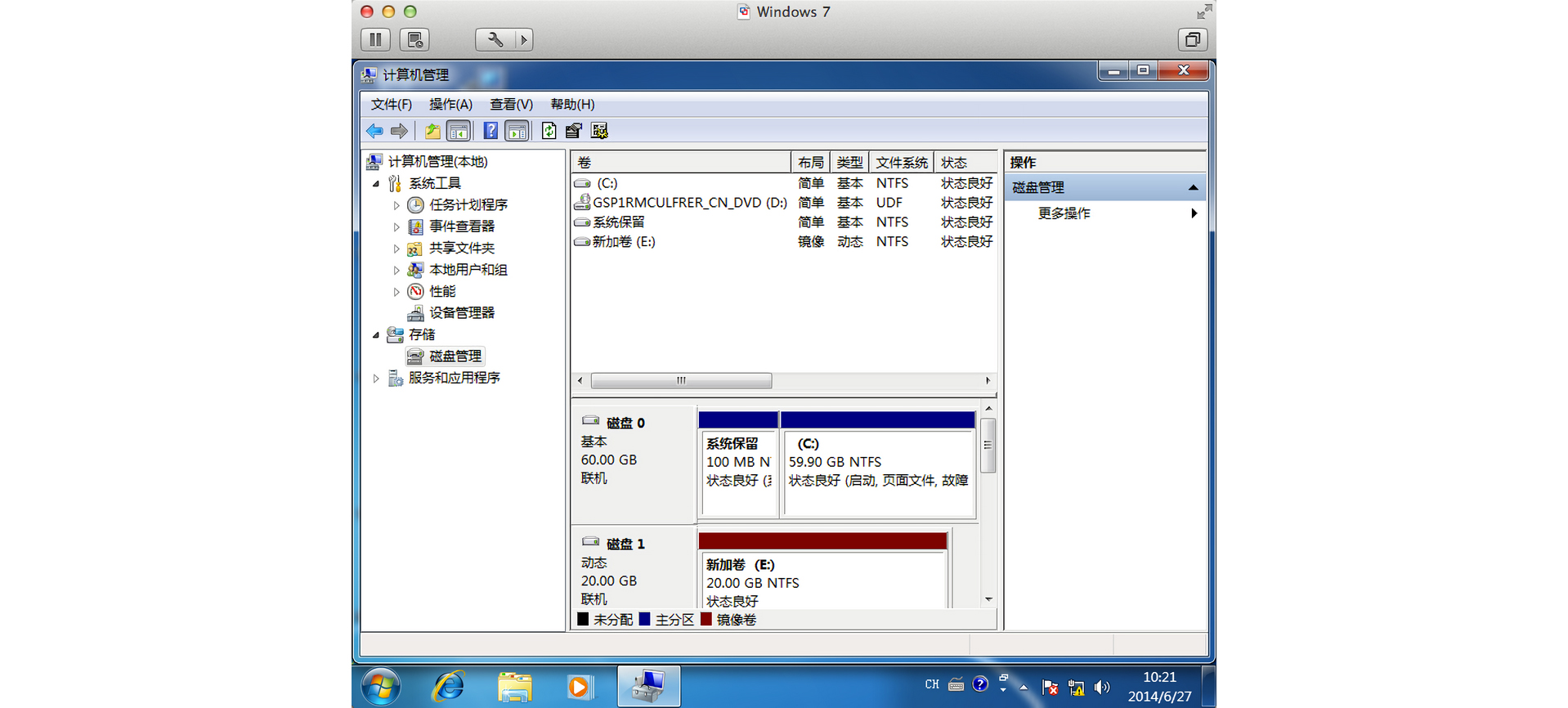Open the VM settings wrench button
This screenshot has width=1568, height=708.
[x=495, y=39]
